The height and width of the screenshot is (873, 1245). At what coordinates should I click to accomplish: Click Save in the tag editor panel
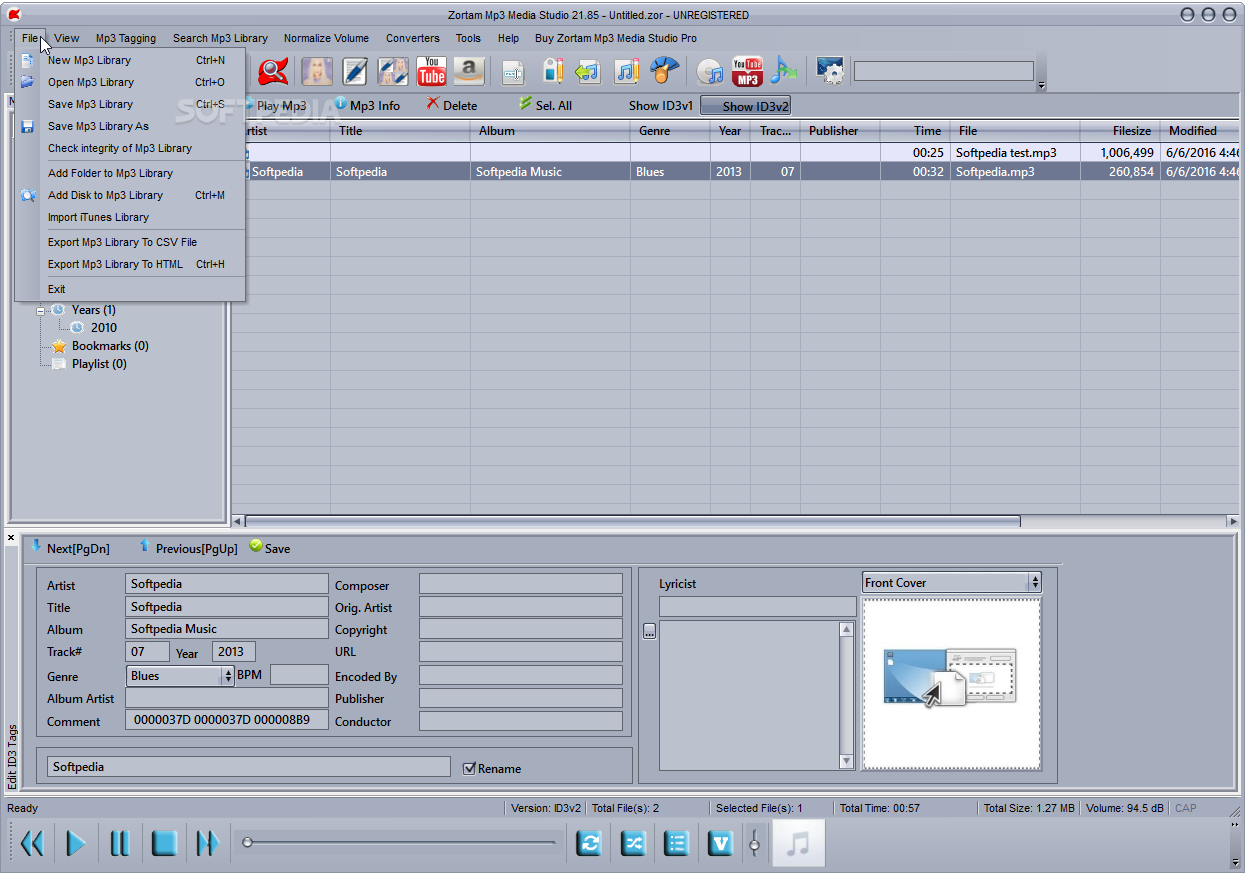point(270,548)
